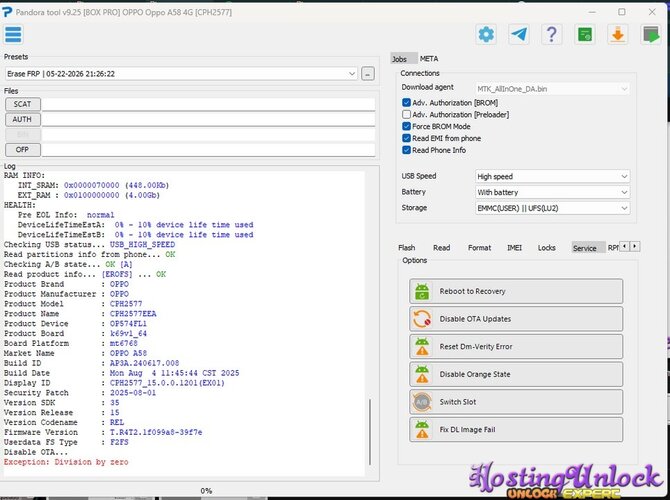Screen dimensions: 670x500
Task: Click the Reset Dm-Verity Error button
Action: [x=516, y=347]
